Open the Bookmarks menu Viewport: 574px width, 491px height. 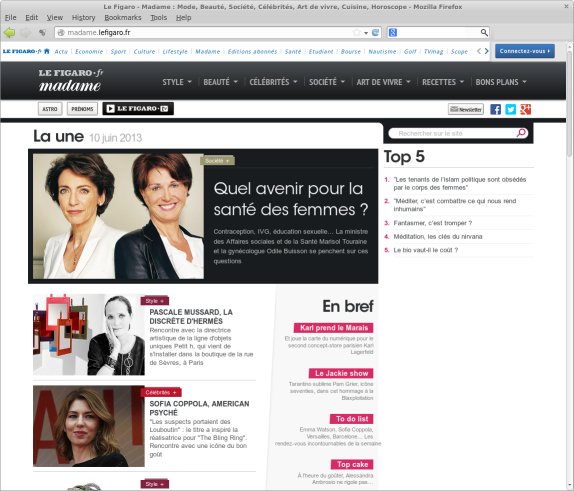(123, 18)
